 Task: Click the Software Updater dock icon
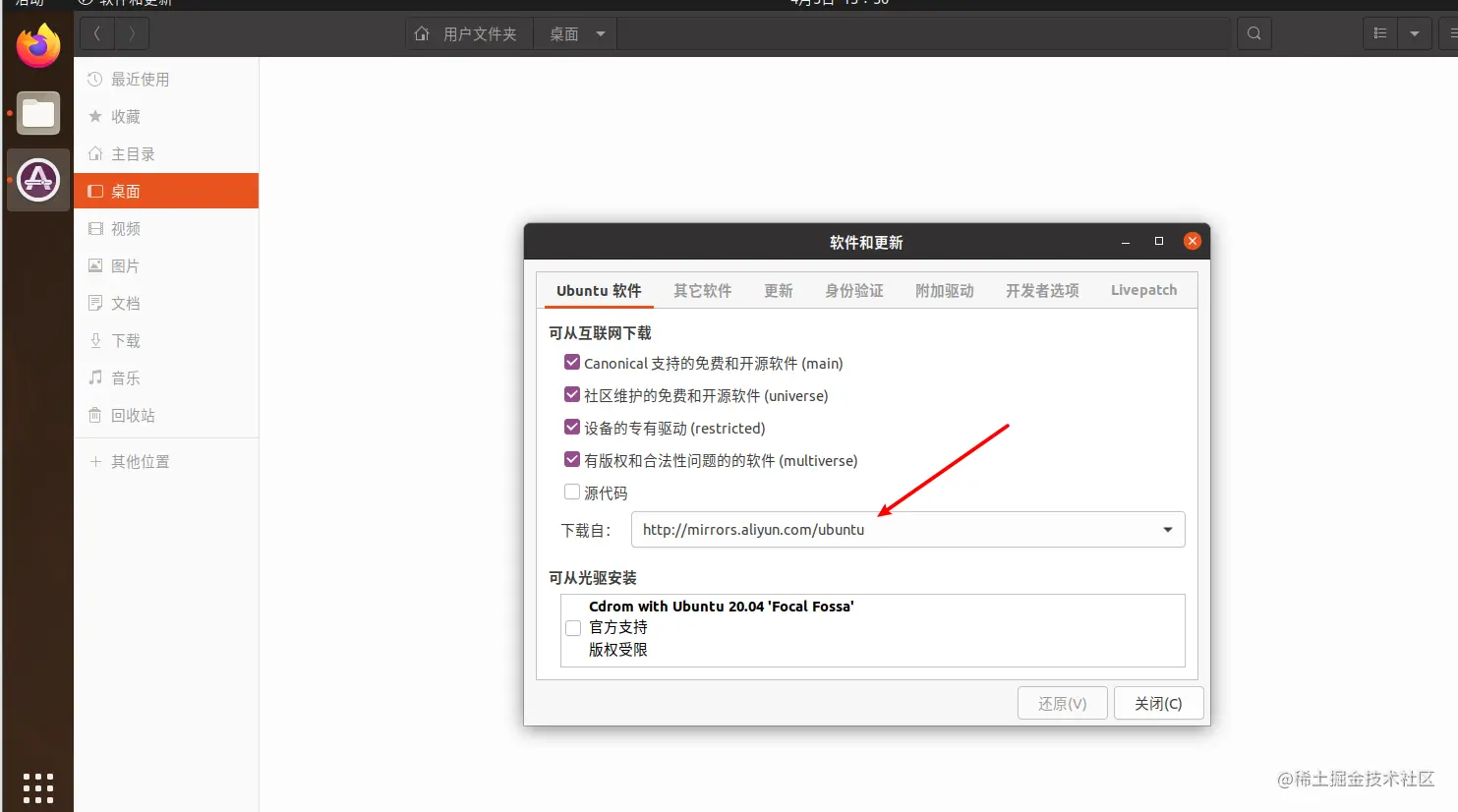pyautogui.click(x=38, y=180)
